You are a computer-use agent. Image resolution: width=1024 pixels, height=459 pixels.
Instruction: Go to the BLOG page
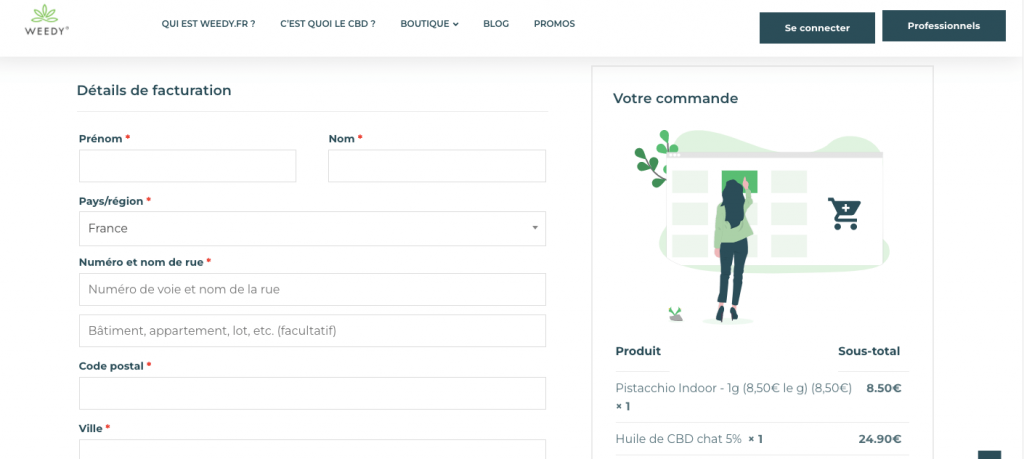click(x=496, y=24)
